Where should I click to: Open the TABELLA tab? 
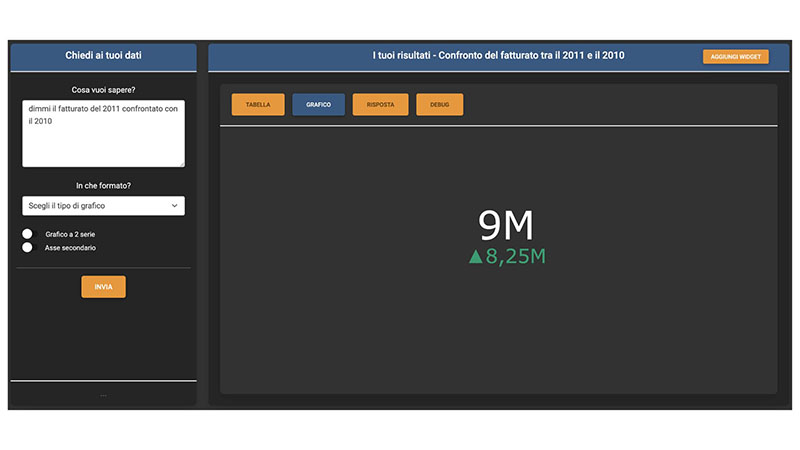point(258,105)
